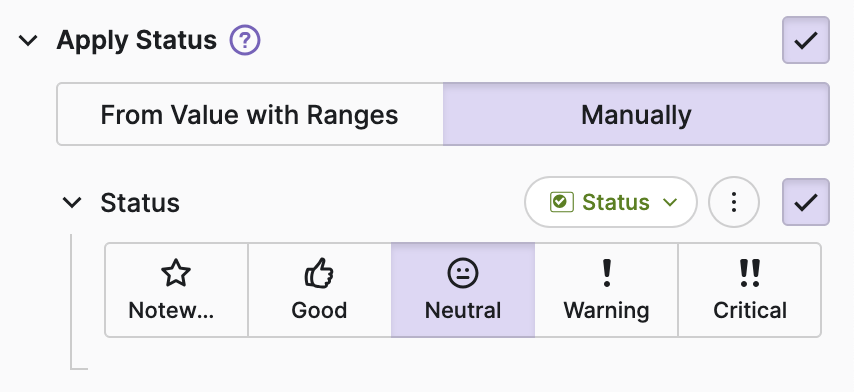
Task: Open the three-dot more options menu
Action: [x=734, y=202]
